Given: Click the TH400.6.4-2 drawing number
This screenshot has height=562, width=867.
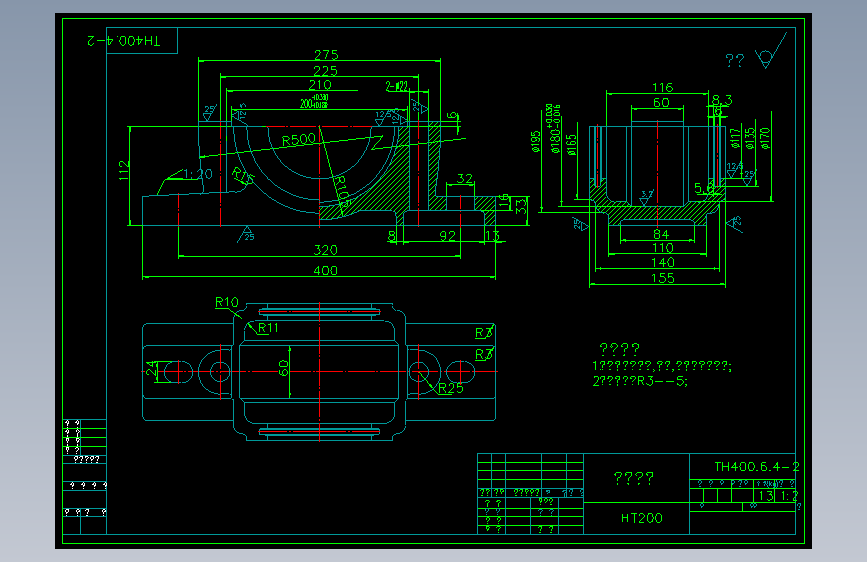Looking at the screenshot, I should pos(756,467).
